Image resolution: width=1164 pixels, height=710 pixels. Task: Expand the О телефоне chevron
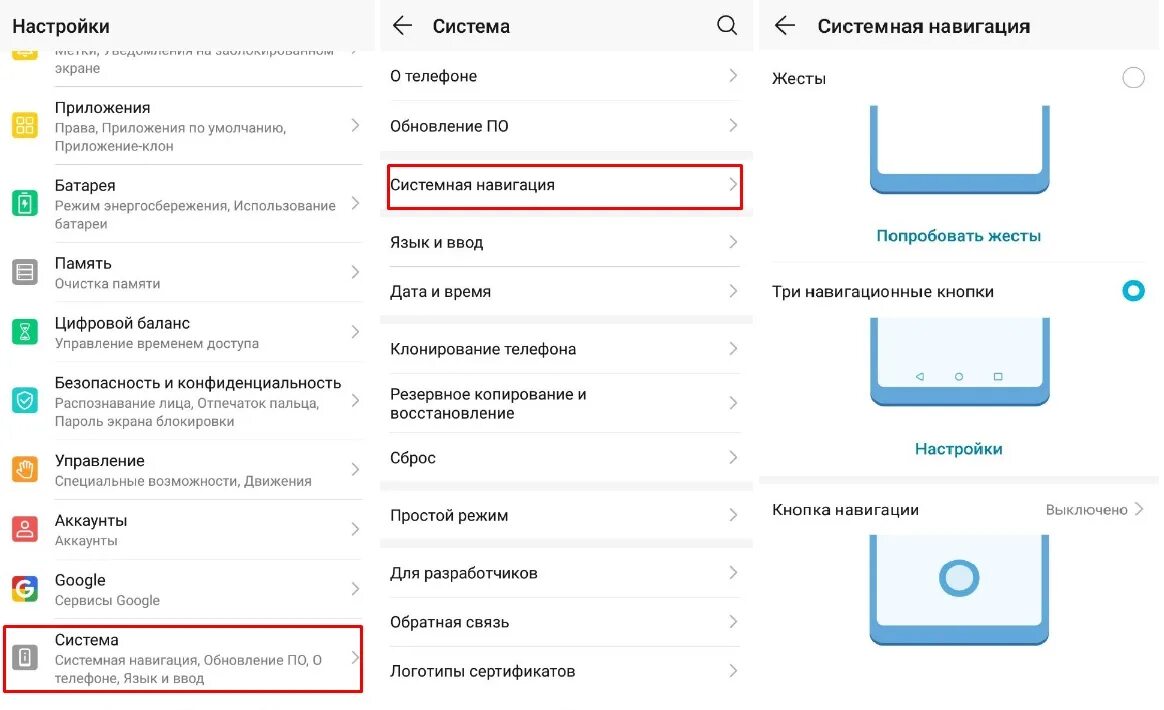tap(733, 76)
